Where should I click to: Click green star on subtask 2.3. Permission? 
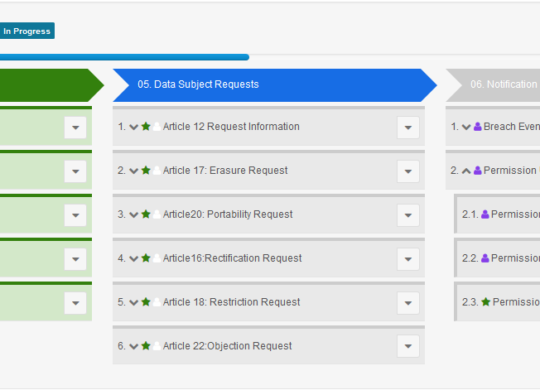coord(486,302)
